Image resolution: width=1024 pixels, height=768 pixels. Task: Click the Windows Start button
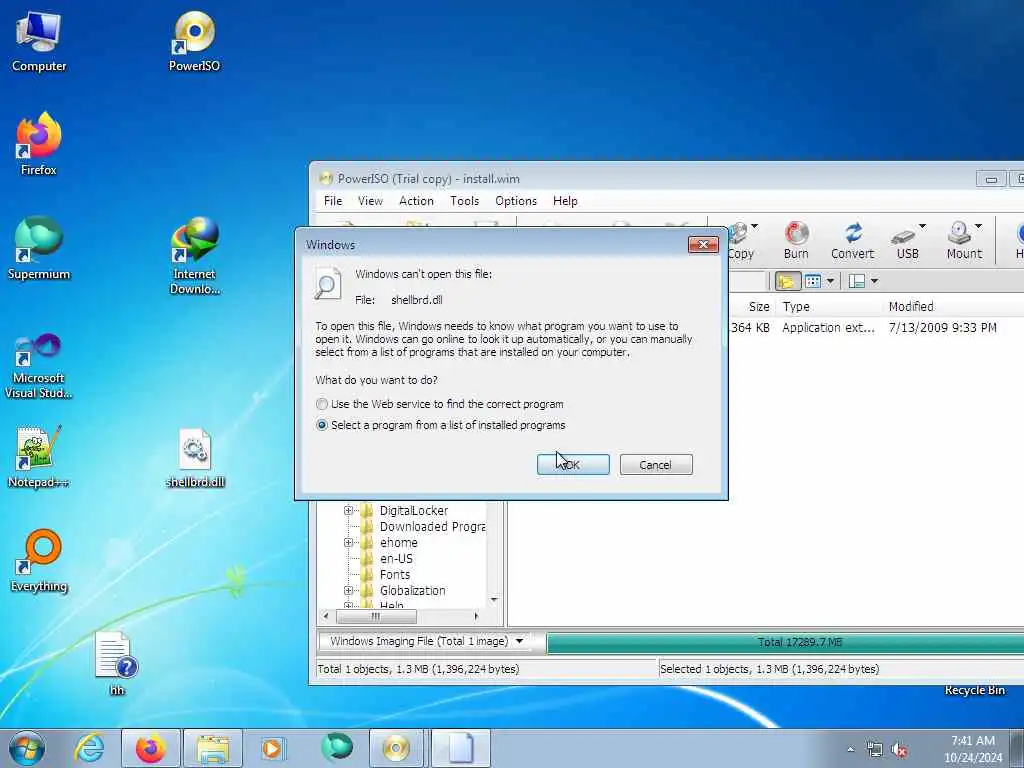tap(27, 748)
